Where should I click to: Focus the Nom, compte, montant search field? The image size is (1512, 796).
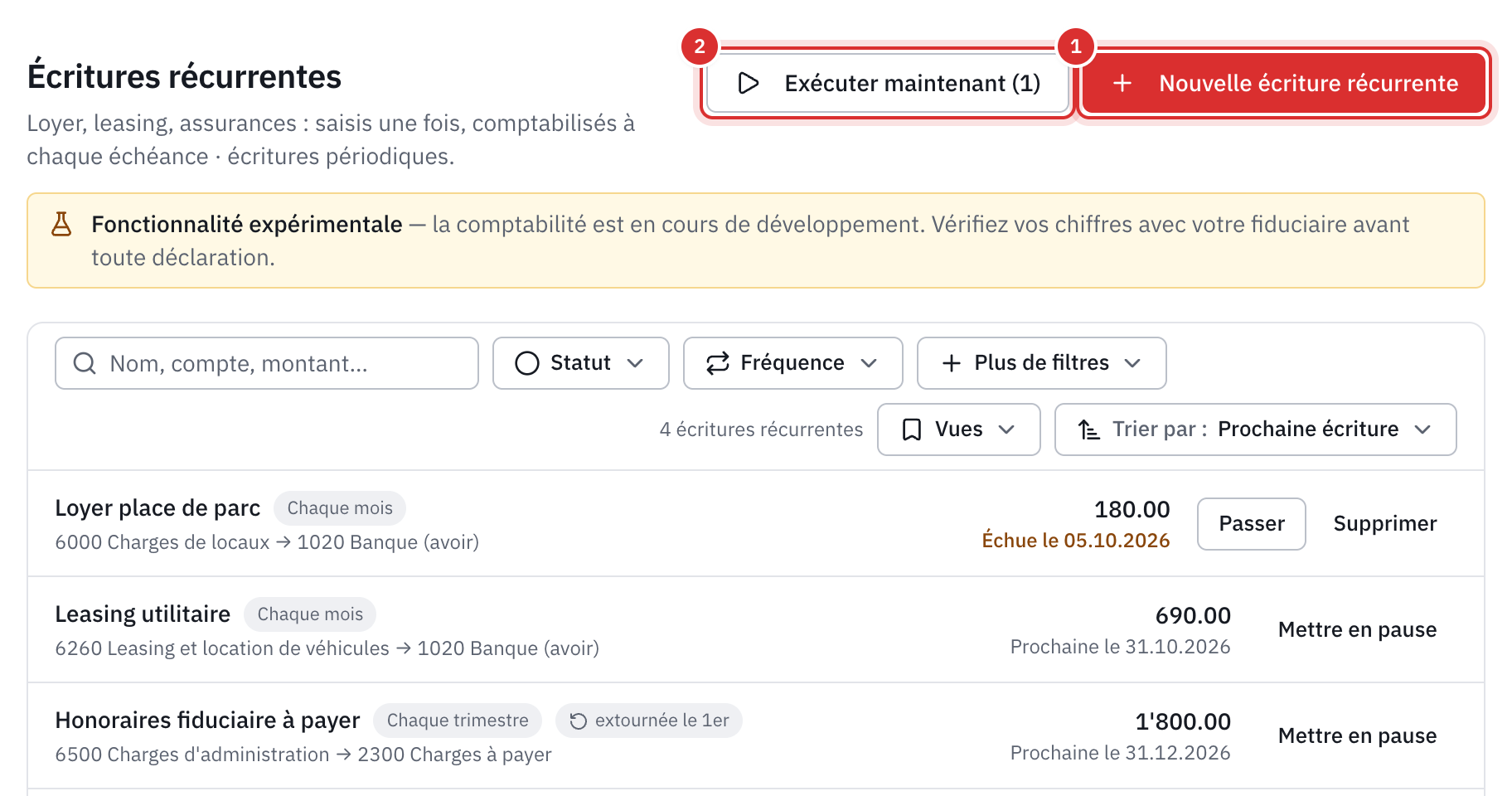pos(267,363)
